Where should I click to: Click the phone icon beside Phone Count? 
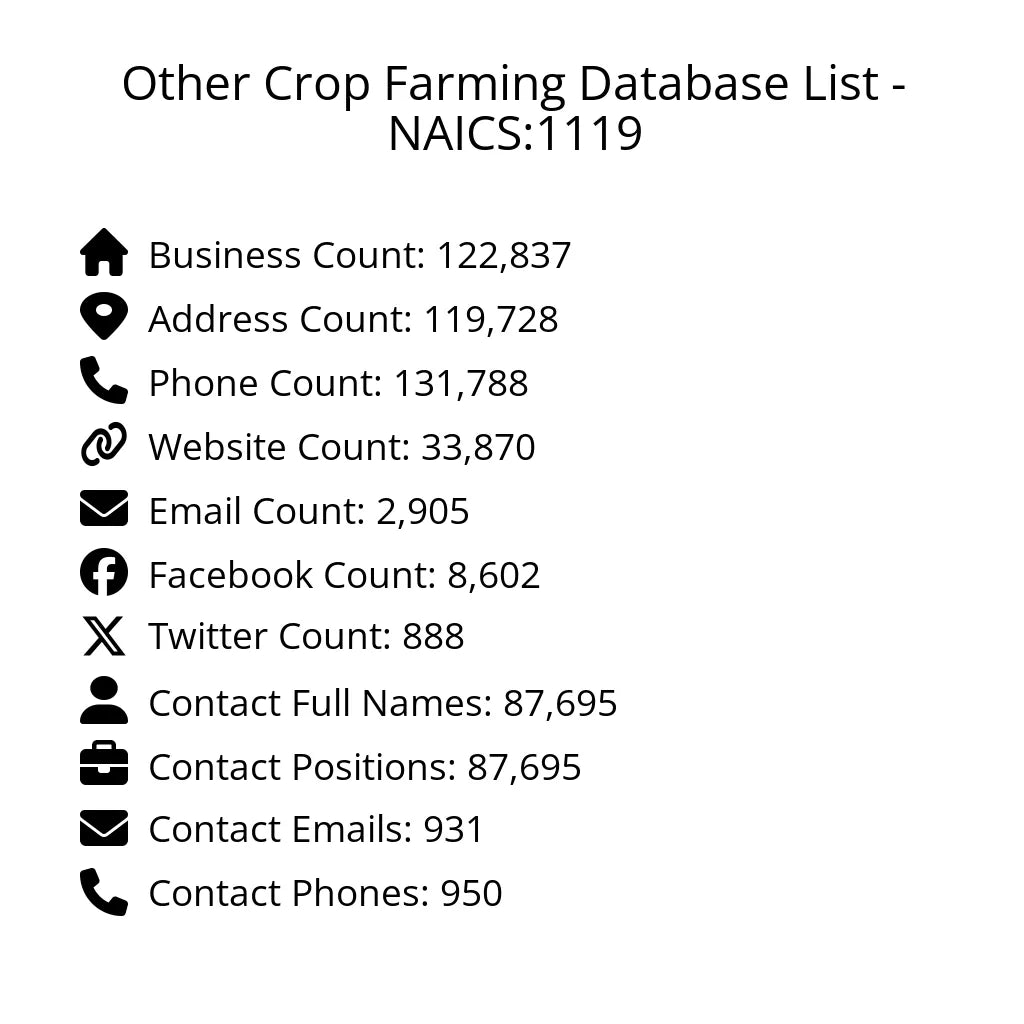point(104,381)
